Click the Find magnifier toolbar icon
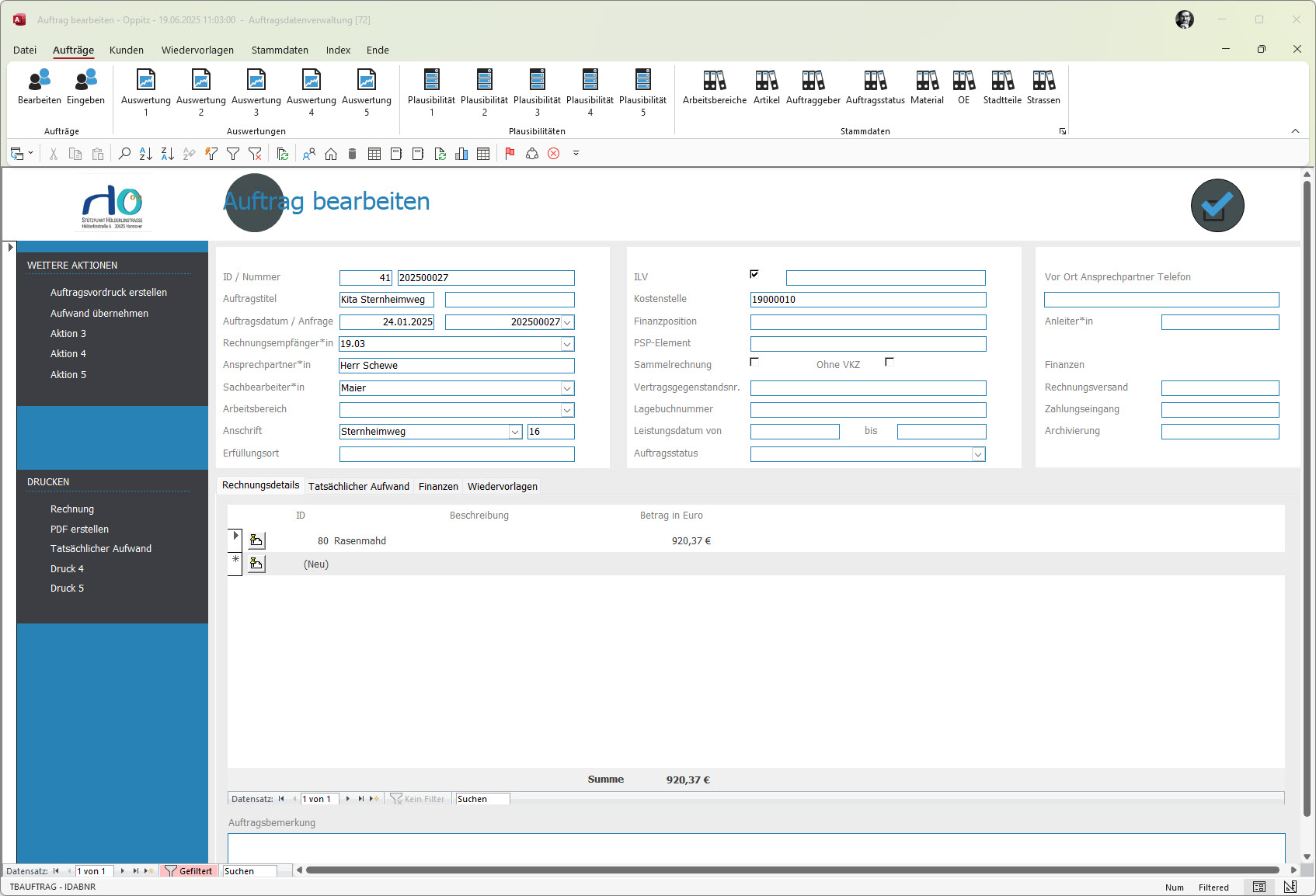The image size is (1316, 896). click(x=124, y=154)
